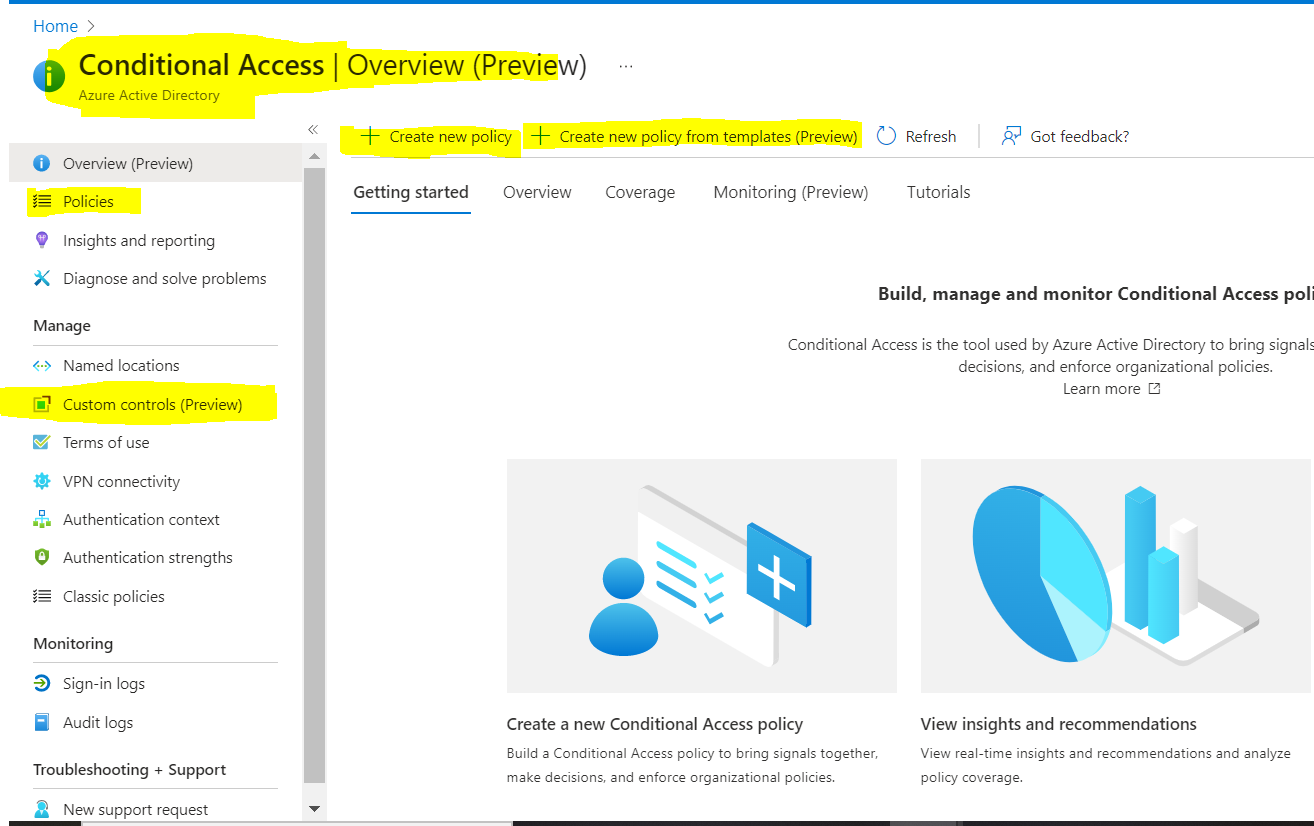Screen dimensions: 1314x826
Task: Click the Home breadcrumb link
Action: (55, 26)
